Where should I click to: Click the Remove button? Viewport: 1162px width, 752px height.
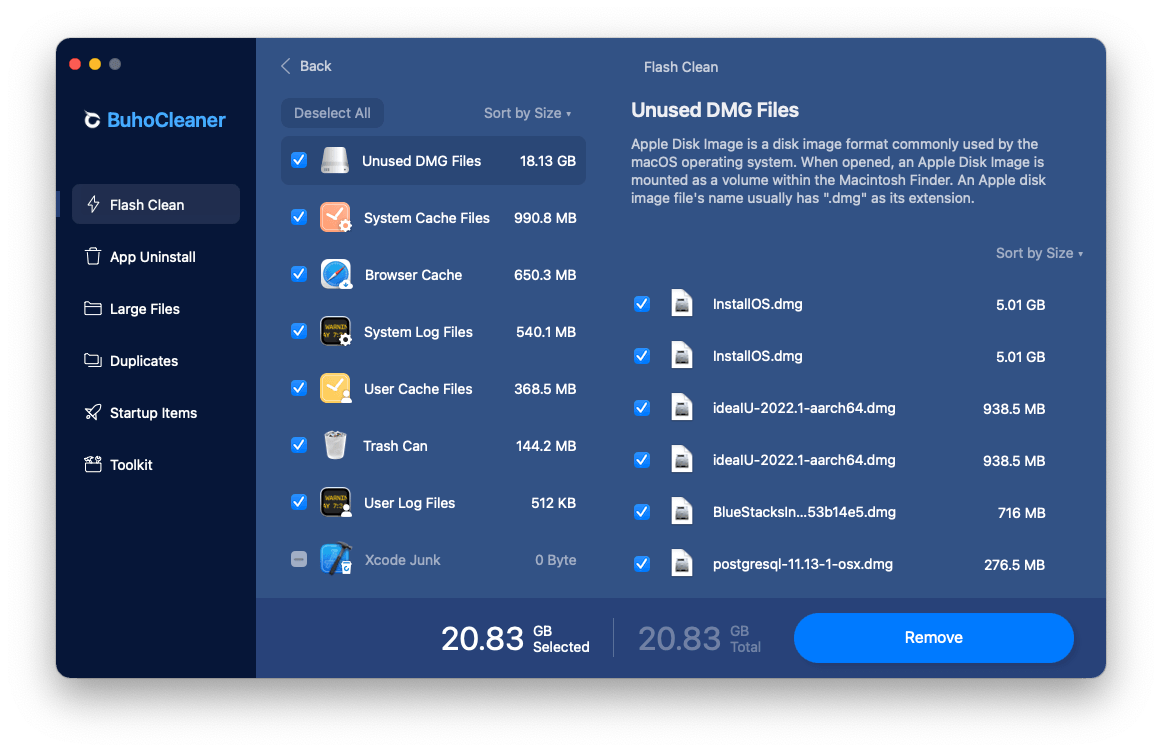coord(934,638)
